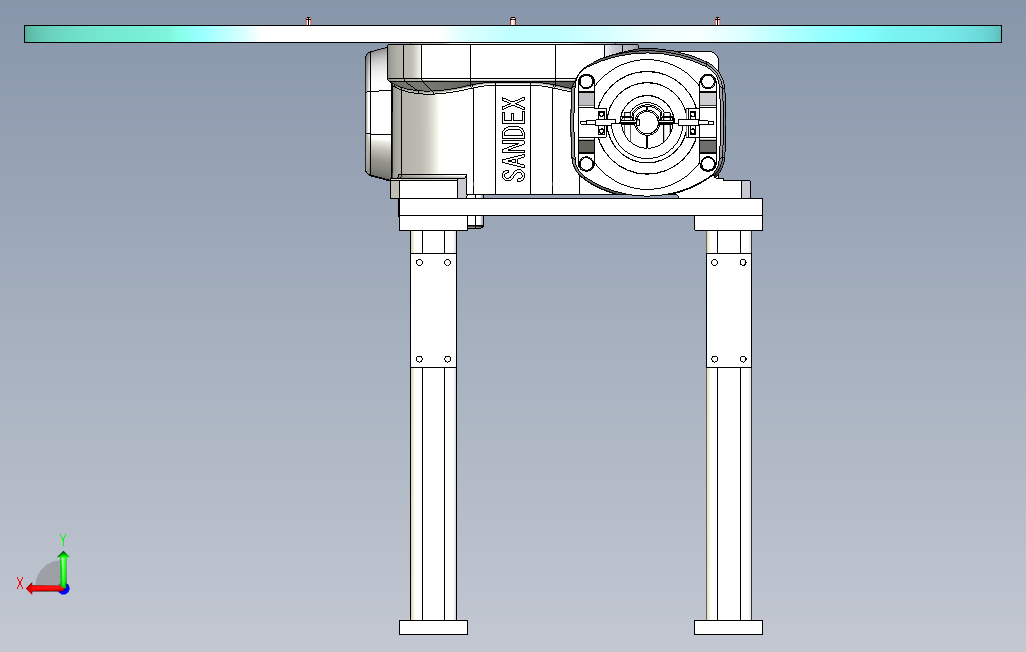This screenshot has width=1026, height=652.
Task: Select the left leg bracket plate
Action: 433,311
